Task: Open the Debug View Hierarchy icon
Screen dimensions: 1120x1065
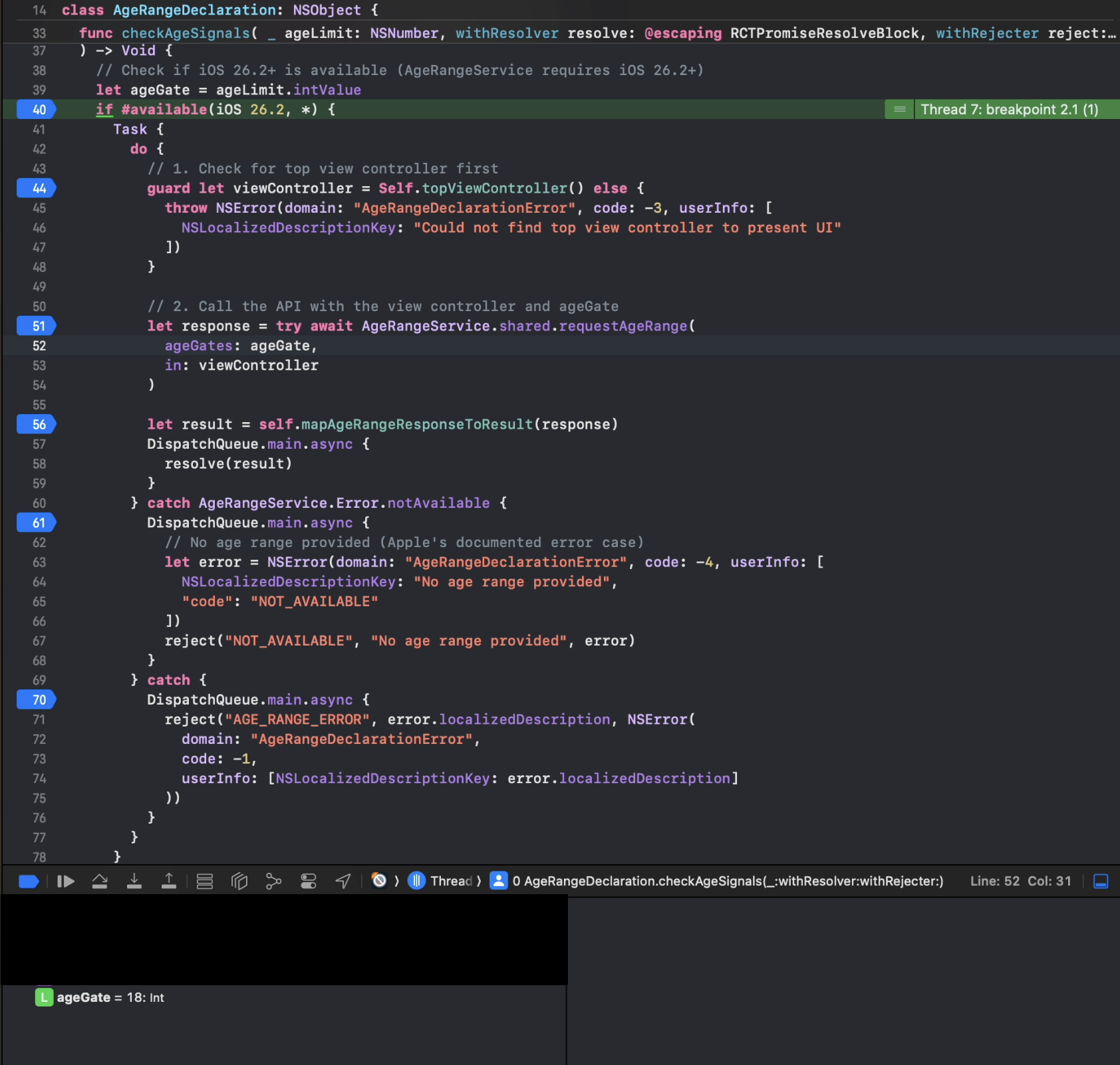Action: click(x=239, y=882)
